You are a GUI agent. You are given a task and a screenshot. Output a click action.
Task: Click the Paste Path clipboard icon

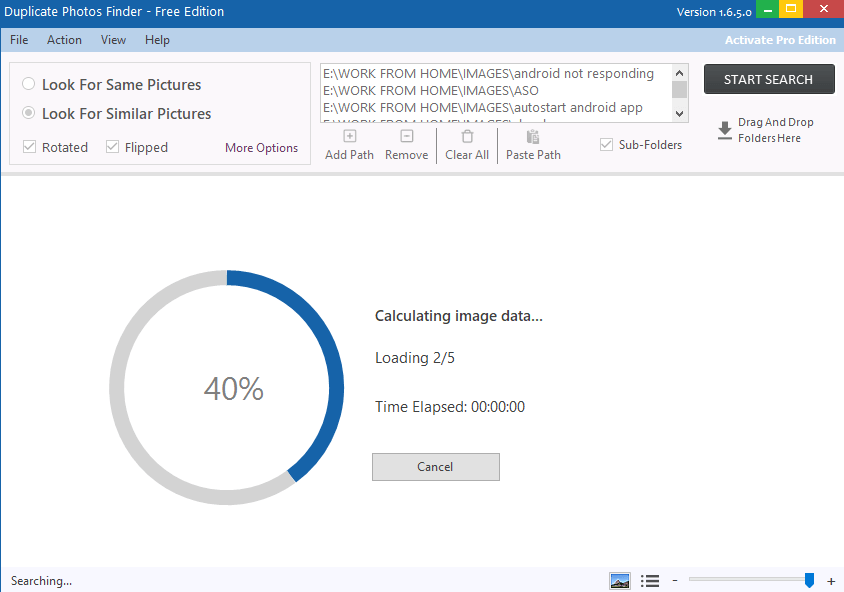pos(533,137)
